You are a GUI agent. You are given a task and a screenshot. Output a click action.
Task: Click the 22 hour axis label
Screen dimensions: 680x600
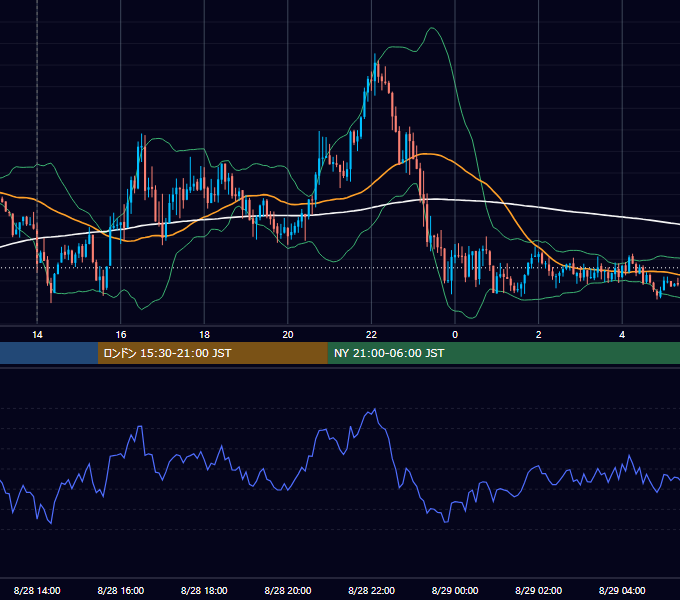[371, 334]
